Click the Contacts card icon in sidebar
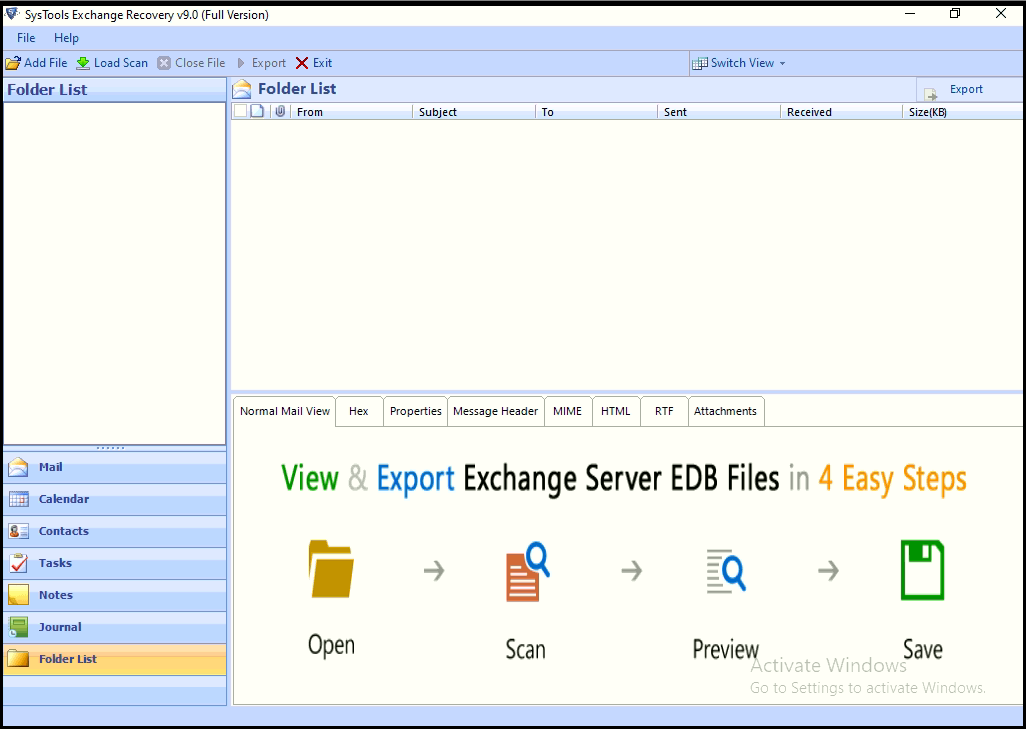The width and height of the screenshot is (1026, 729). (18, 531)
